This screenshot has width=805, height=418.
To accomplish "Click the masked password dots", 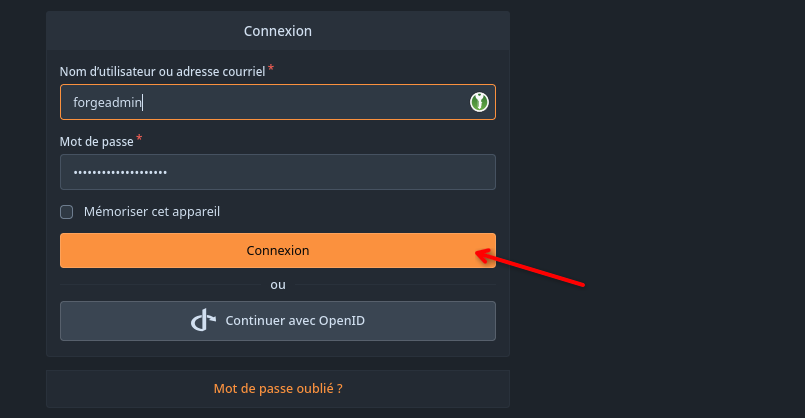I will tap(120, 173).
